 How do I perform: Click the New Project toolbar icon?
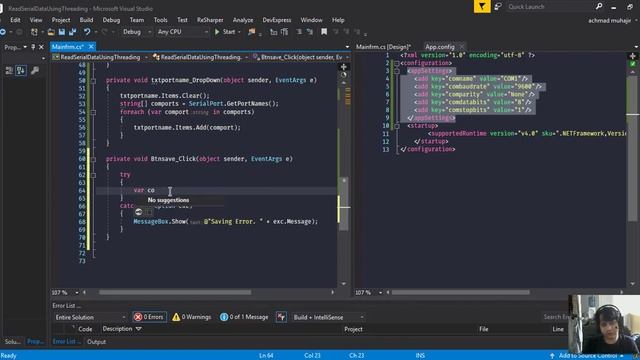click(34, 32)
